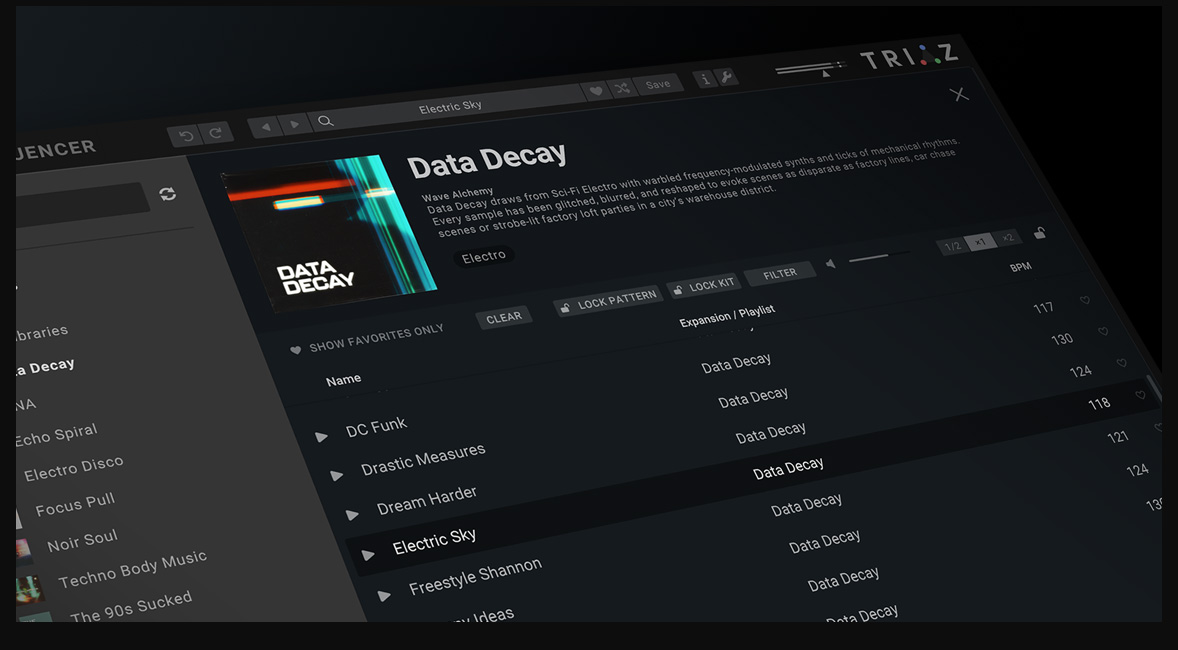Image resolution: width=1178 pixels, height=650 pixels.
Task: Select Noir Soul in the library list
Action: click(x=82, y=542)
